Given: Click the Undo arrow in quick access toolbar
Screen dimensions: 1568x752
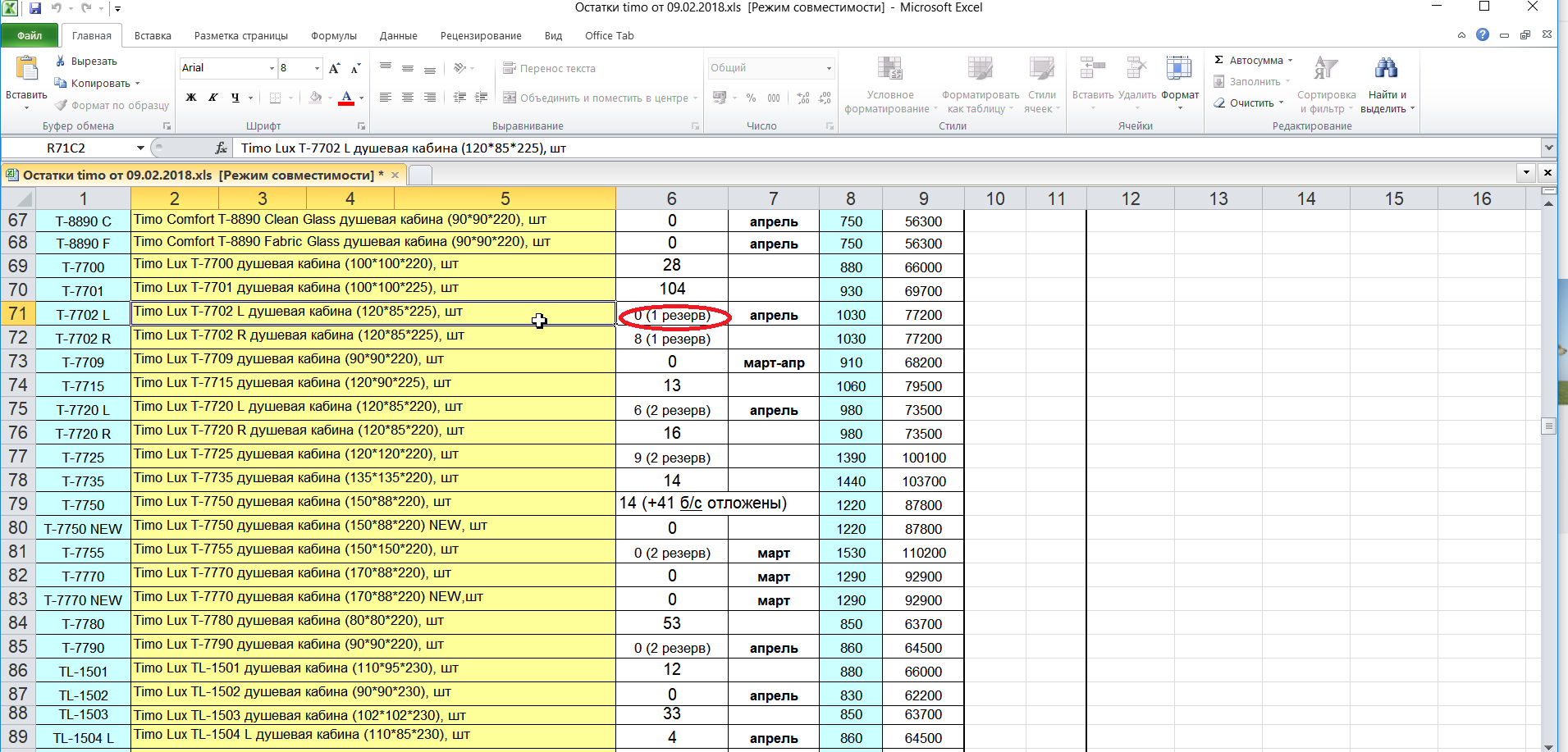Looking at the screenshot, I should 57,8.
